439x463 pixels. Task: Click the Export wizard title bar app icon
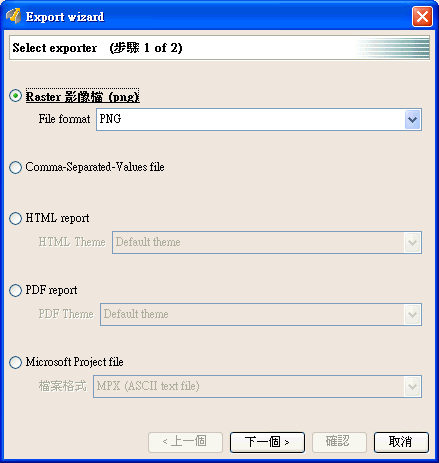click(x=14, y=16)
